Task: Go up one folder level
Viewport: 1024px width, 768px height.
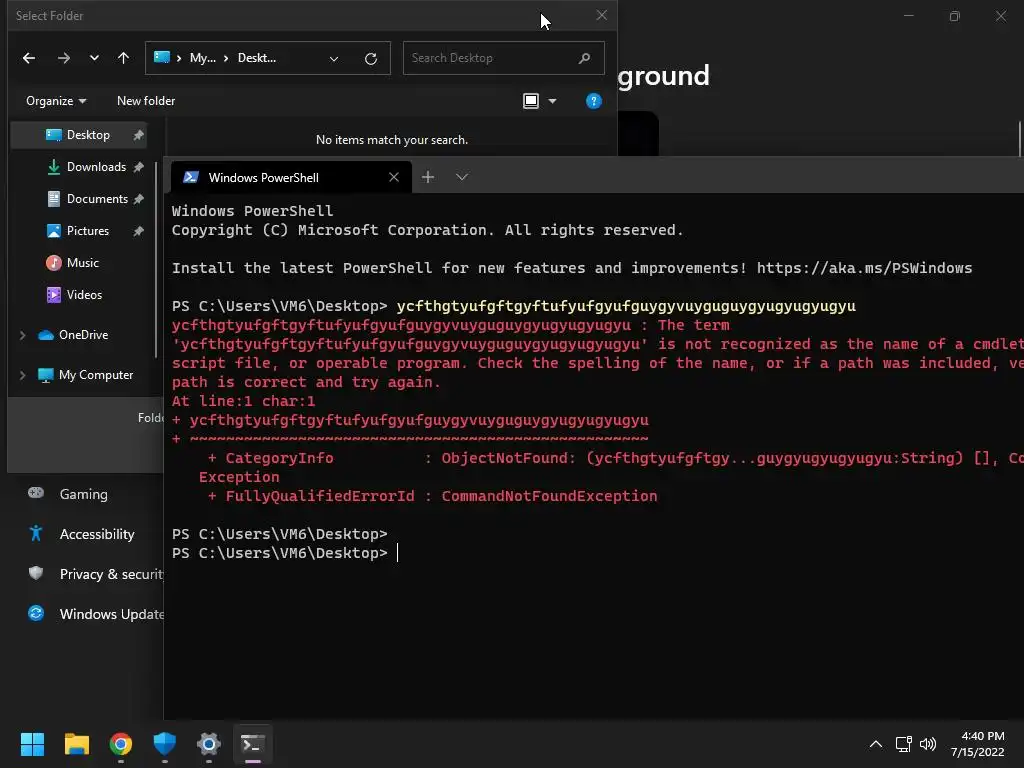Action: click(123, 58)
